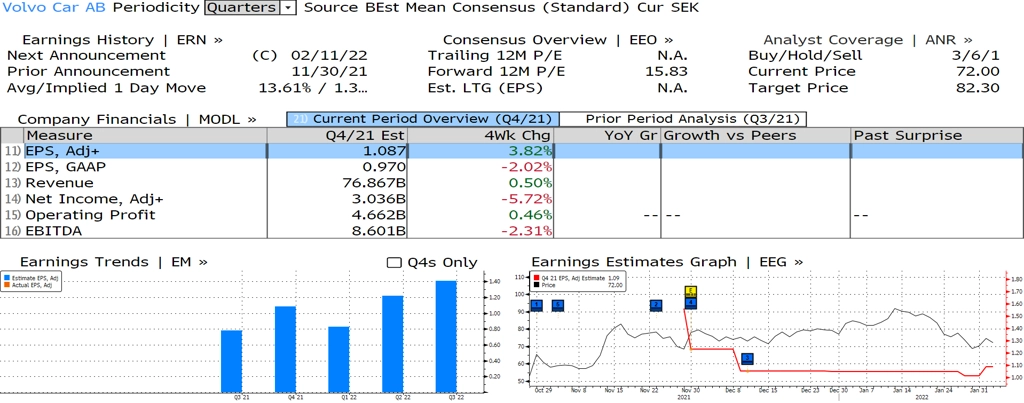Switch to Prior Period Analysis (Q3/21) tab

684,119
